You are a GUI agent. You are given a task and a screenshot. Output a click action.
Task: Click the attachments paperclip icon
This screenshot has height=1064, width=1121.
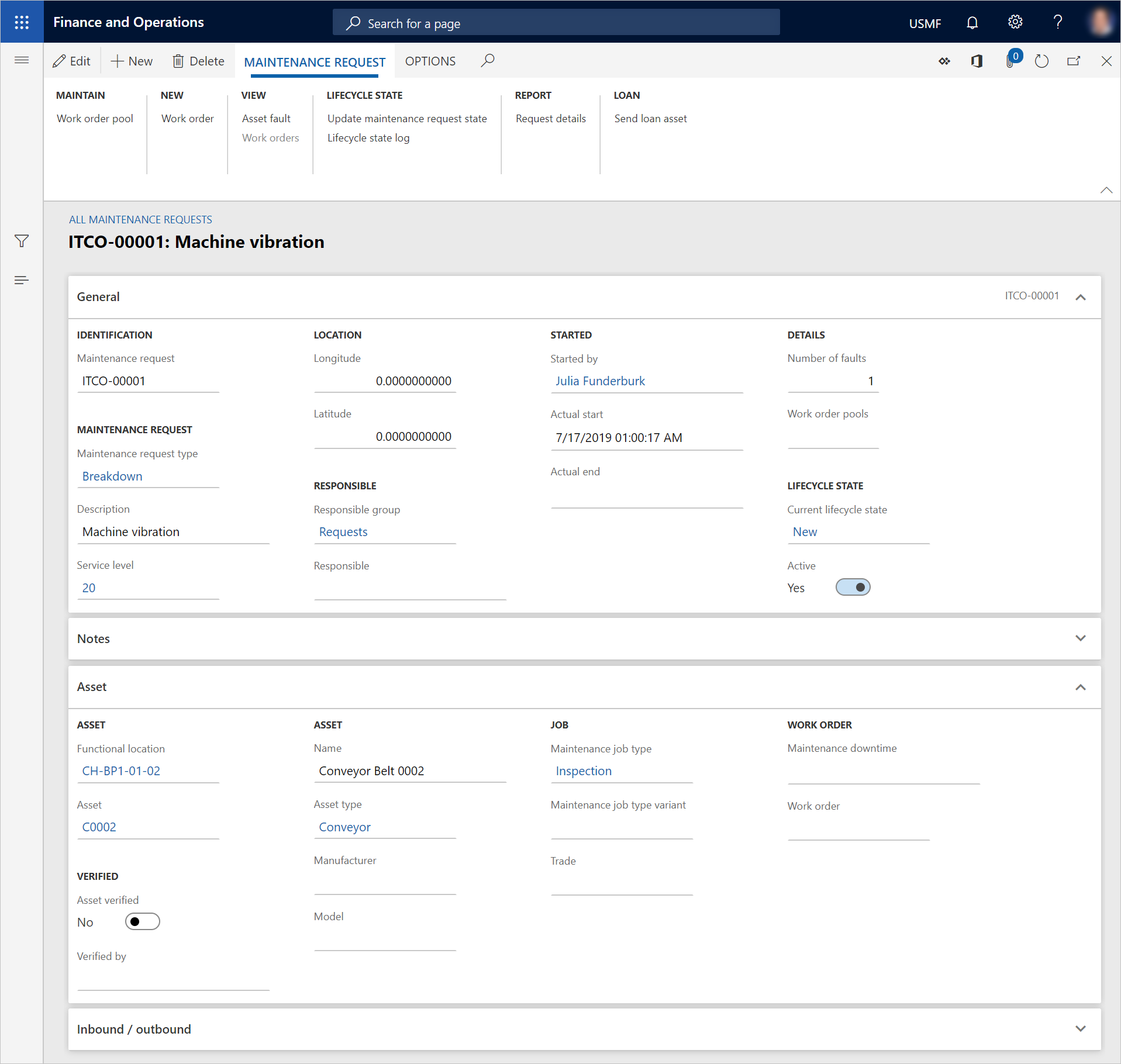1010,61
